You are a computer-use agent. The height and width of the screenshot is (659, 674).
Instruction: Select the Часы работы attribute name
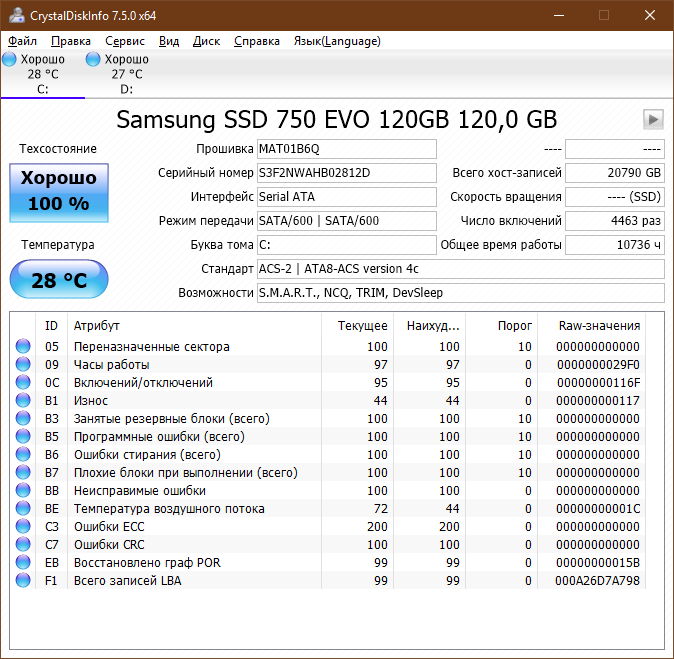click(112, 365)
